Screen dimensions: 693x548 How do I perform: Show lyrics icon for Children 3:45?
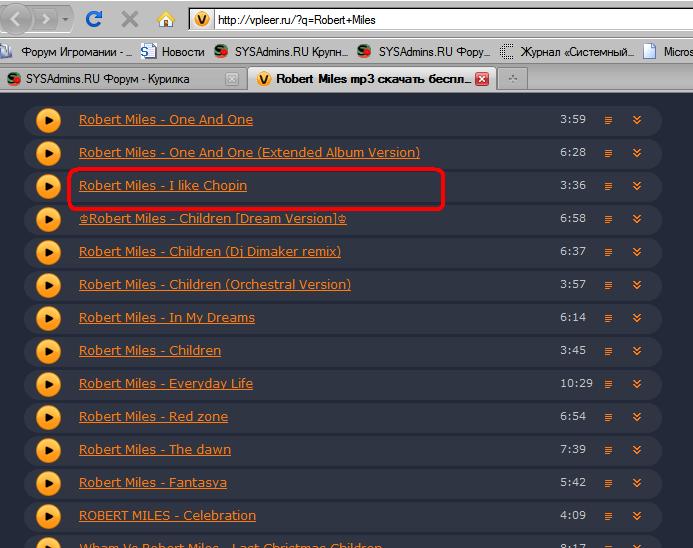pos(608,351)
